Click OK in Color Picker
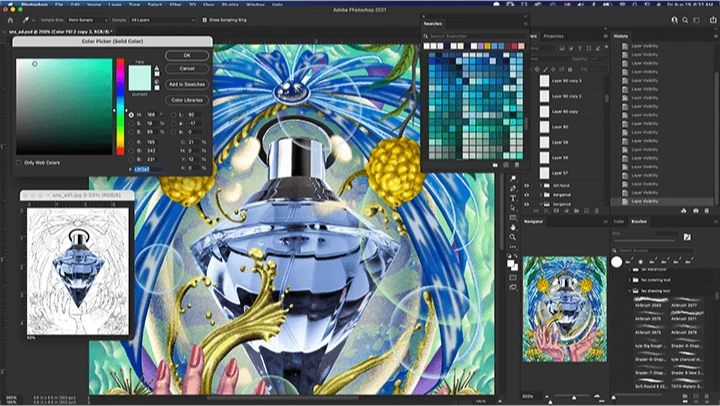Image resolution: width=720 pixels, height=406 pixels. pos(187,55)
